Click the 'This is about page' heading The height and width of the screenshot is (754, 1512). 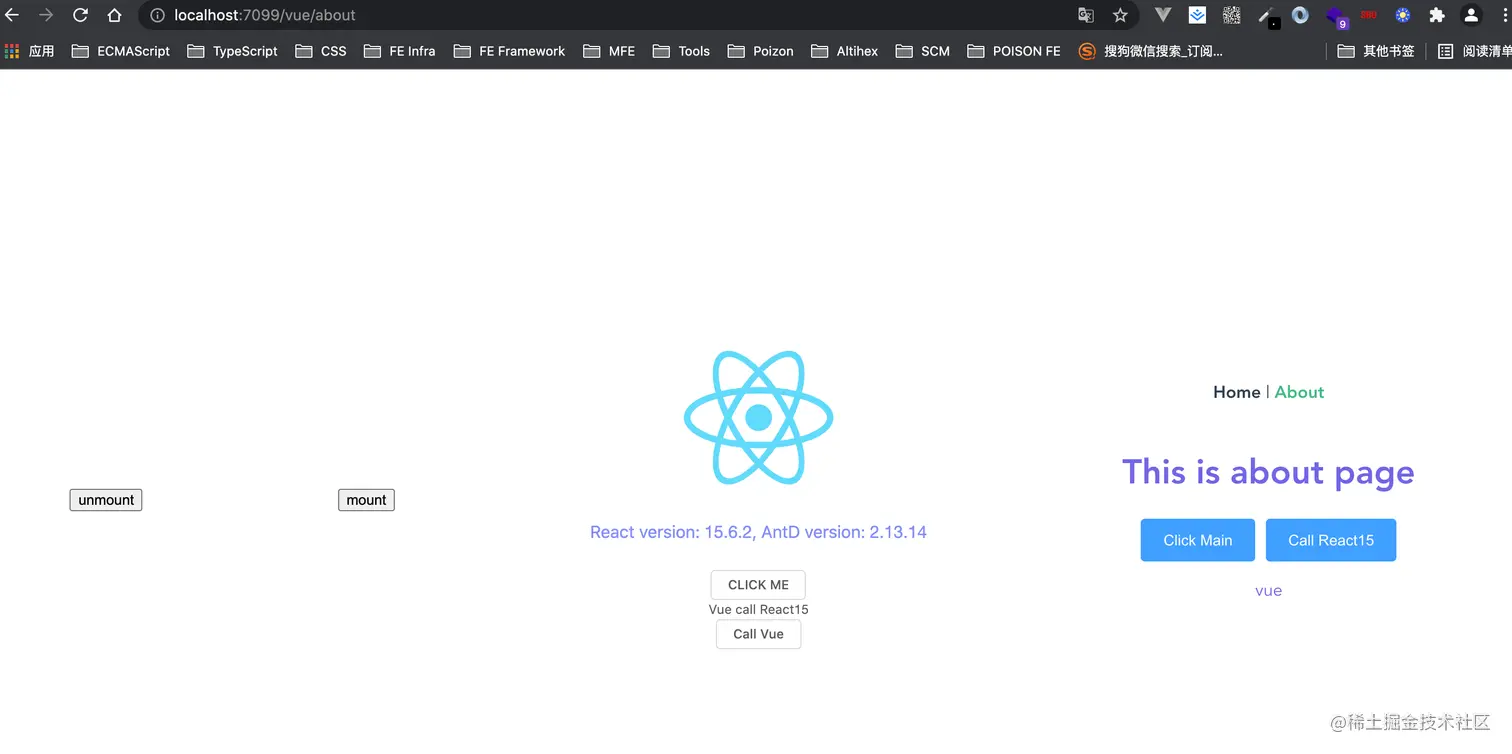1268,471
